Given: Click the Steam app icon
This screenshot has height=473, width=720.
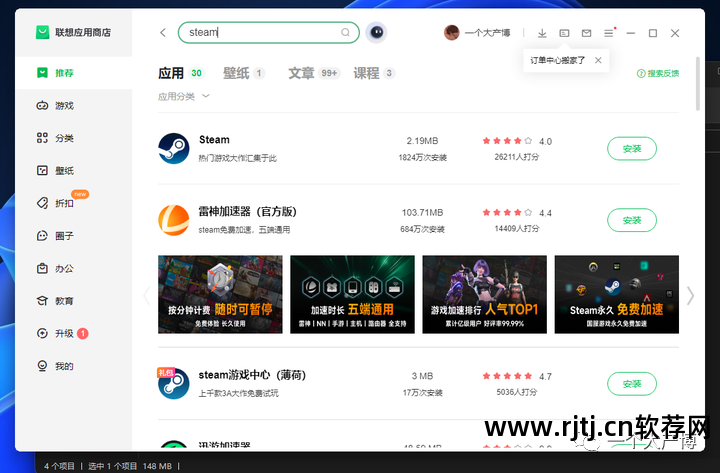Looking at the screenshot, I should point(174,148).
